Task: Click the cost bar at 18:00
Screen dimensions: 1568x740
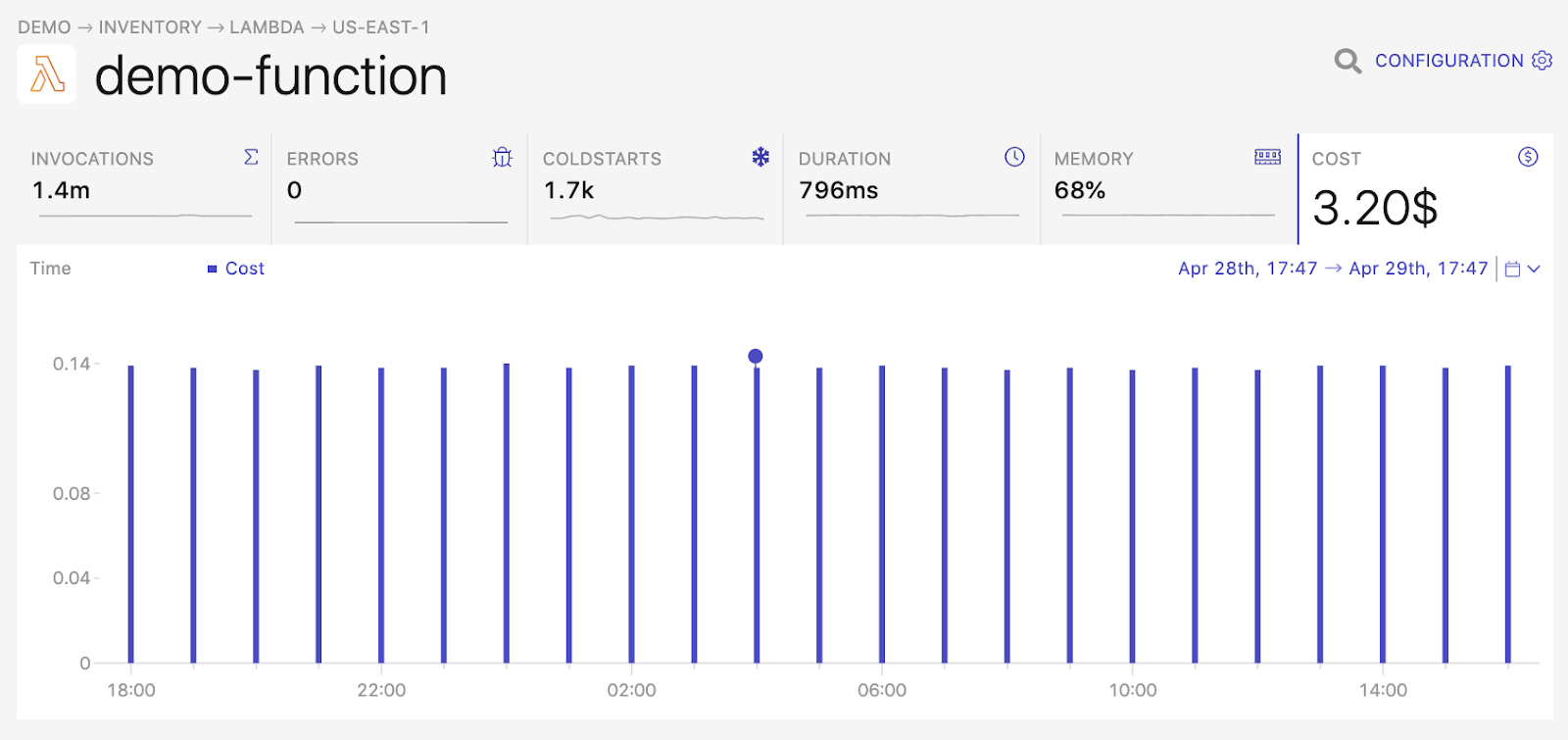Action: point(131,514)
